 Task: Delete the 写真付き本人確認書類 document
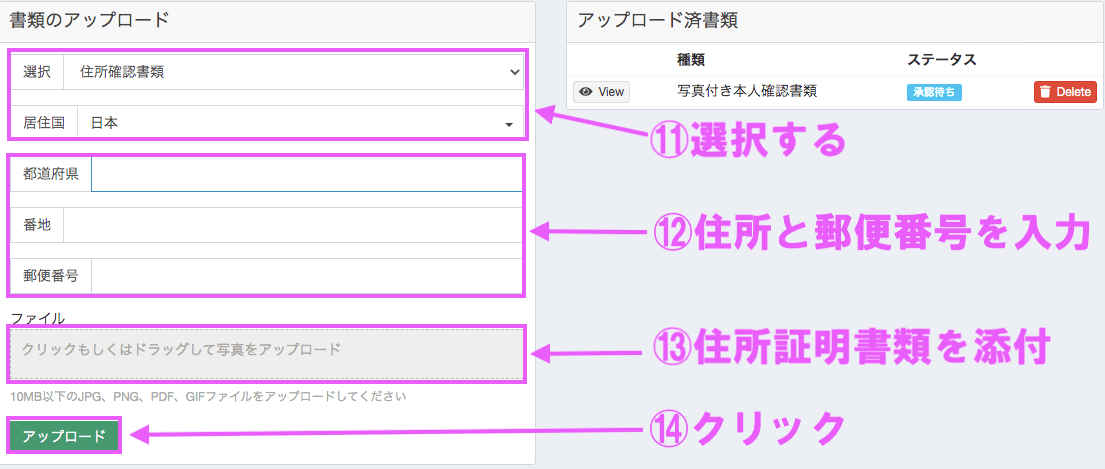(x=1065, y=92)
